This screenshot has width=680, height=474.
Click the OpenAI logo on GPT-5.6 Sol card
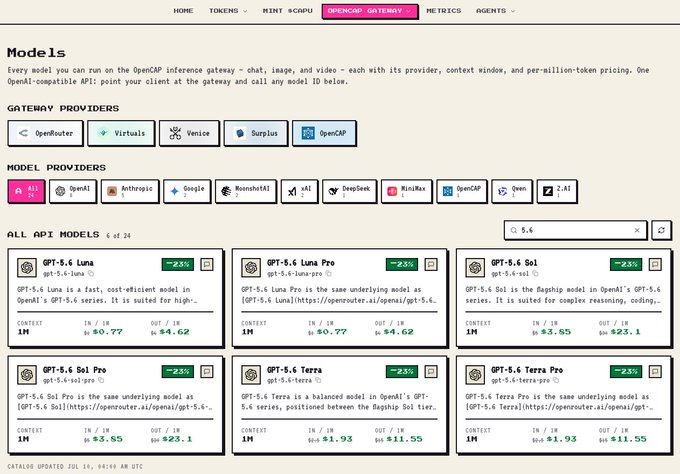point(475,268)
